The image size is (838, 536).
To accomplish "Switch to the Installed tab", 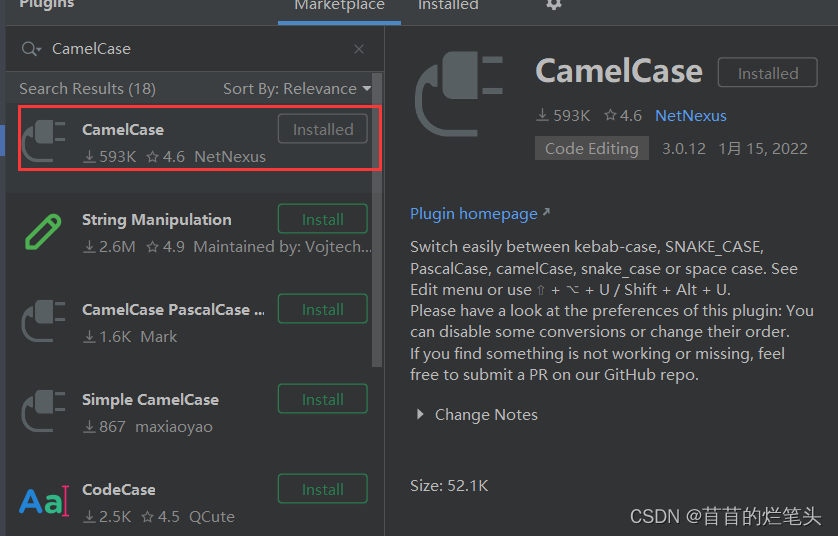I will pyautogui.click(x=448, y=5).
